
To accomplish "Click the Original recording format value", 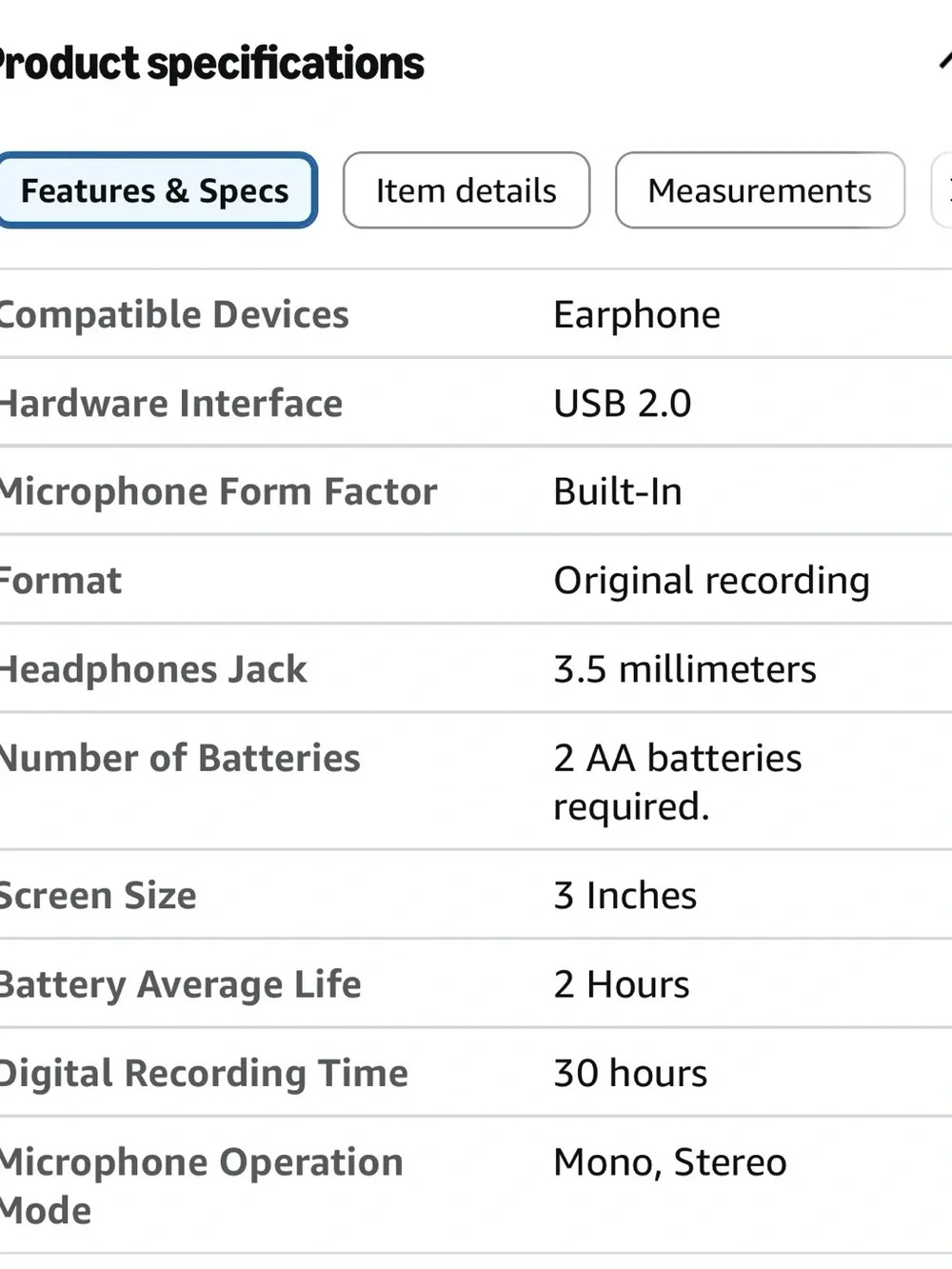I will [712, 581].
